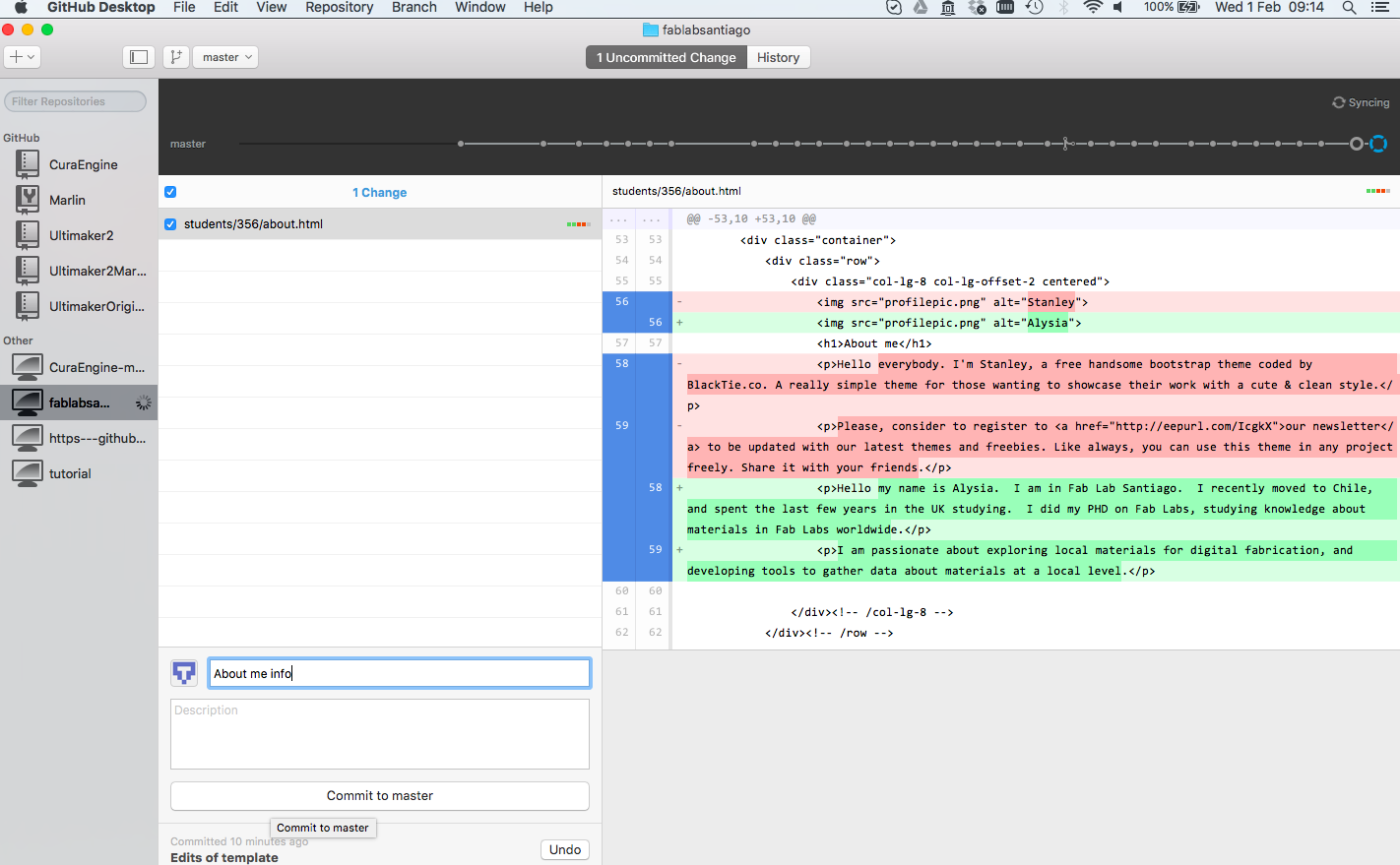
Task: Toggle the select all changes checkbox
Action: pos(170,192)
